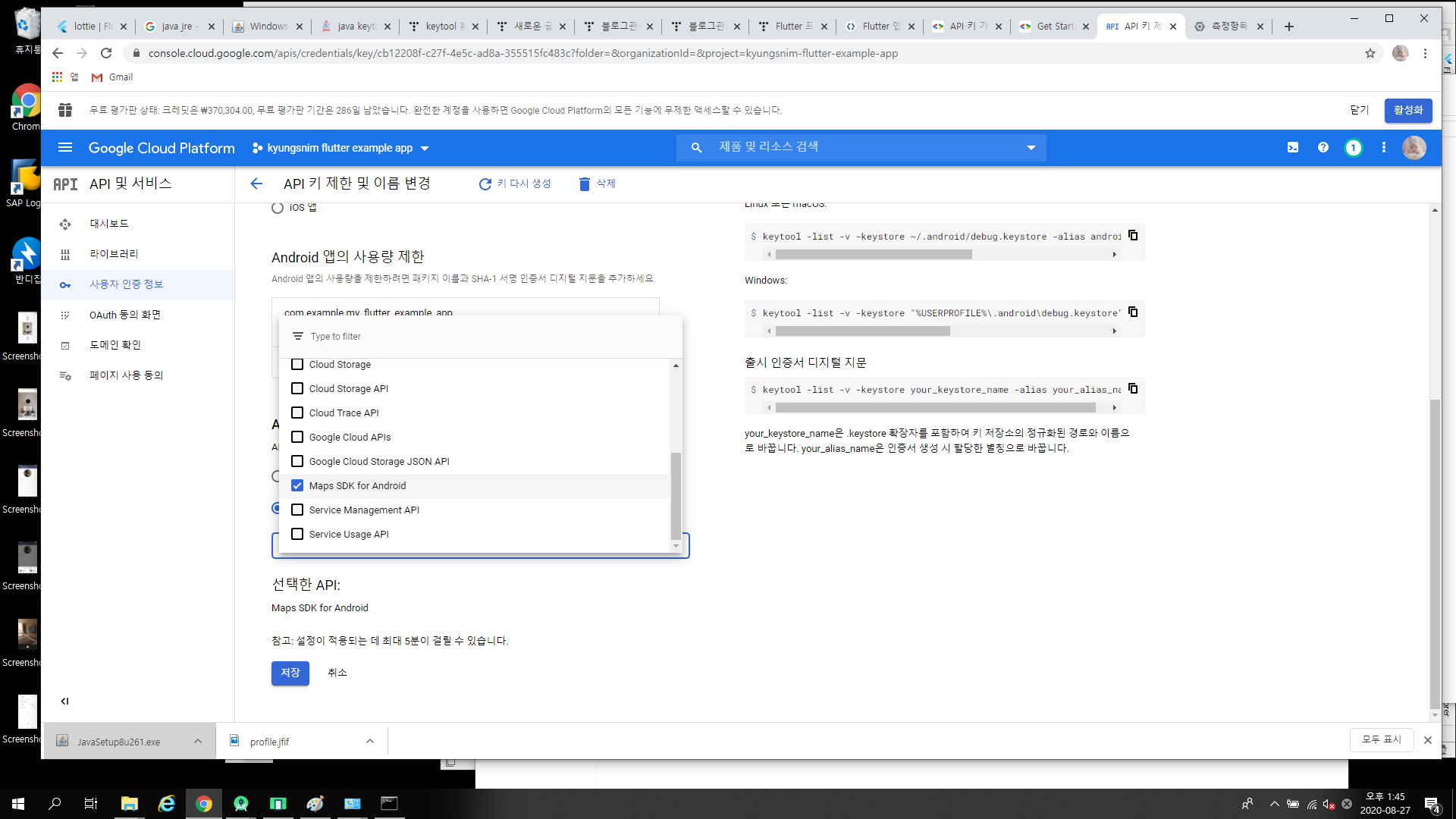Open the hamburger navigation menu
The image size is (1456, 819).
[x=65, y=148]
